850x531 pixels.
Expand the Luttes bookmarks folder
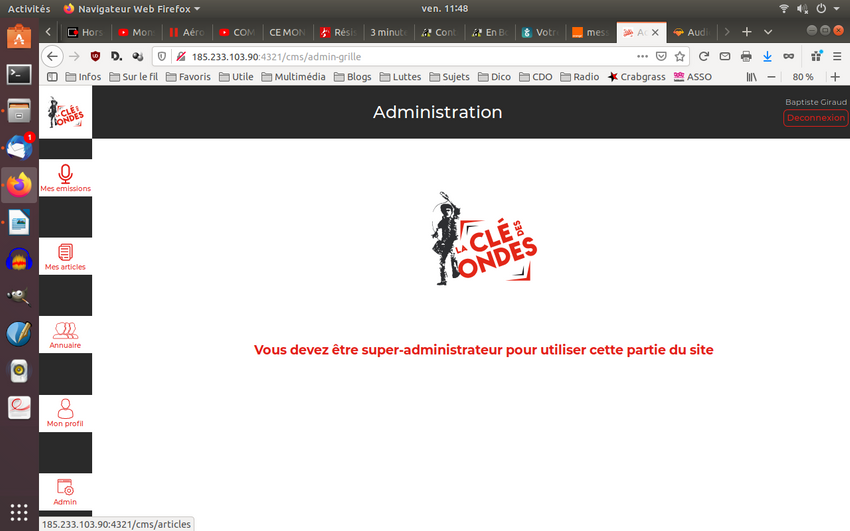coord(399,77)
